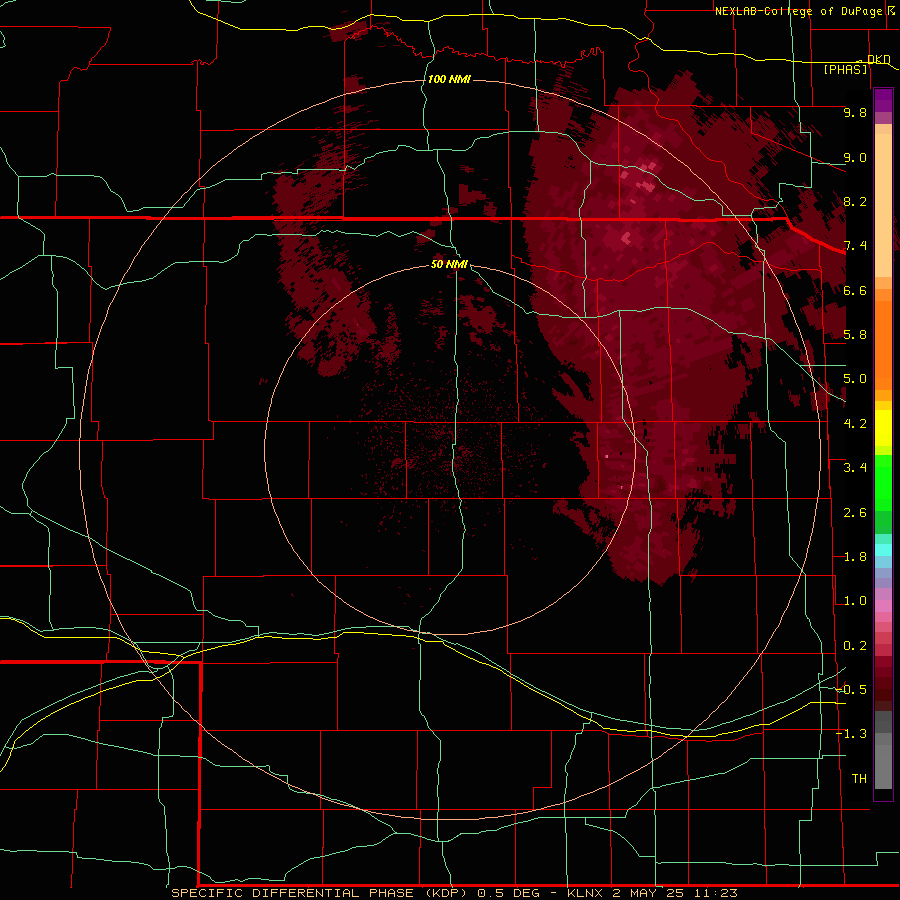Click the 1.0 scale value
Viewport: 900px width, 900px height.
coord(855,601)
